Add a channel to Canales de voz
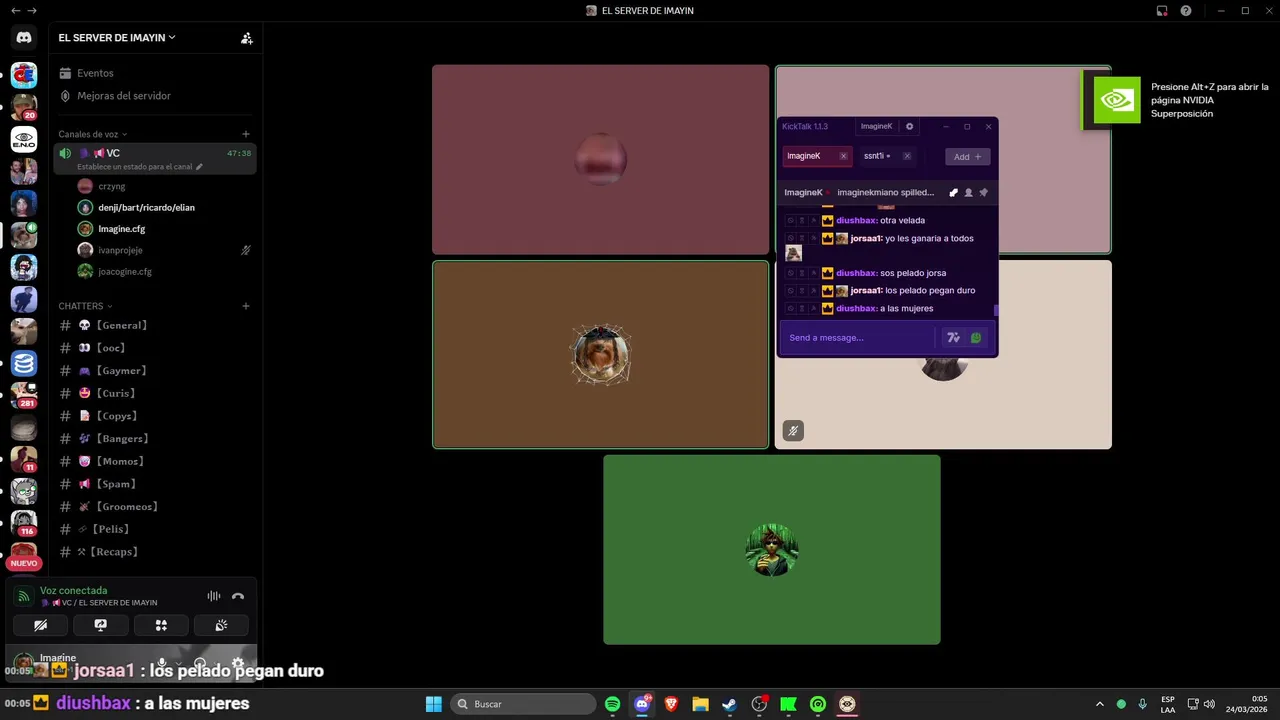 [x=246, y=134]
